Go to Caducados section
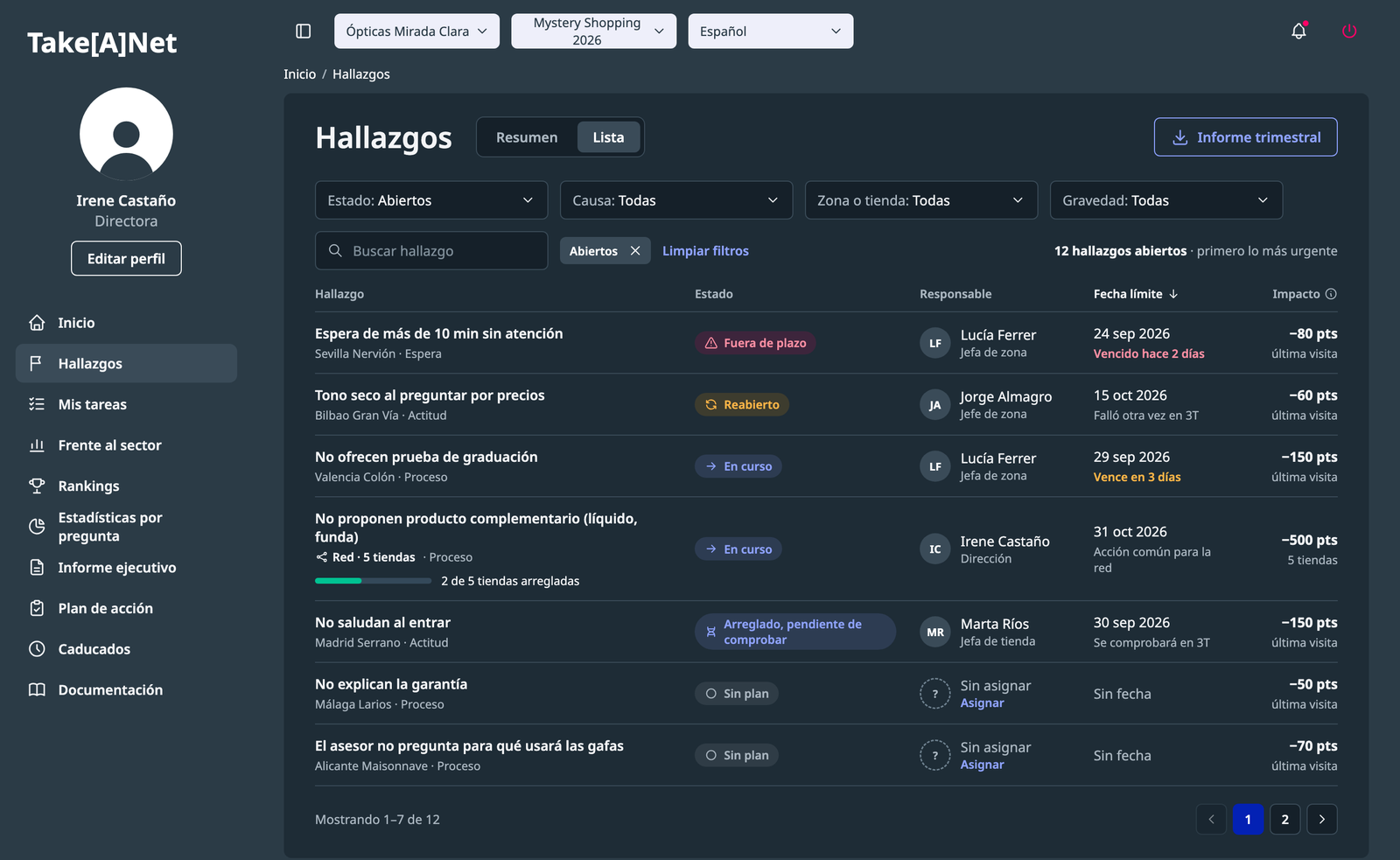This screenshot has width=1400, height=860. coord(126,649)
